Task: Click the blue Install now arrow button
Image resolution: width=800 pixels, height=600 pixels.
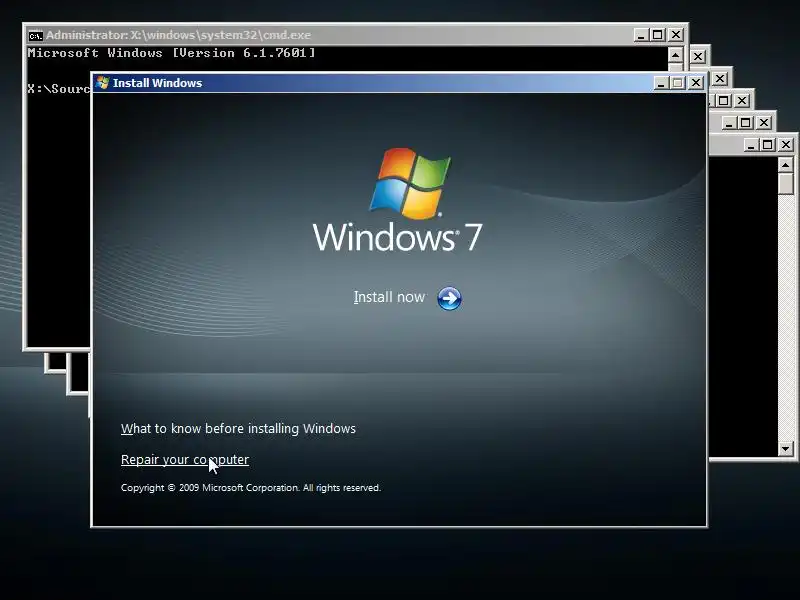Action: 449,298
